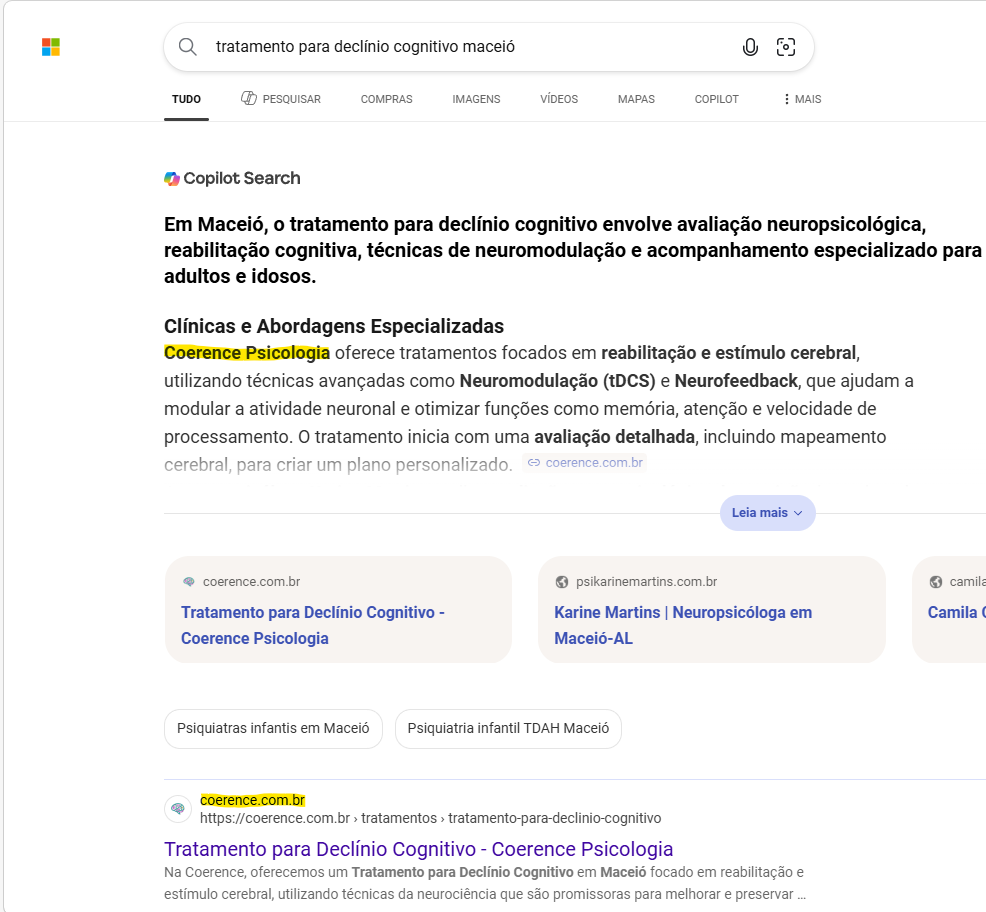Click the coerence.com.br result URL breadcrumb
This screenshot has width=986, height=912.
(430, 818)
